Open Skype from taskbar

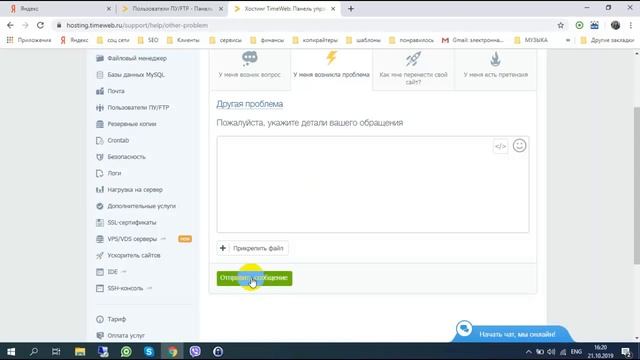[x=149, y=351]
